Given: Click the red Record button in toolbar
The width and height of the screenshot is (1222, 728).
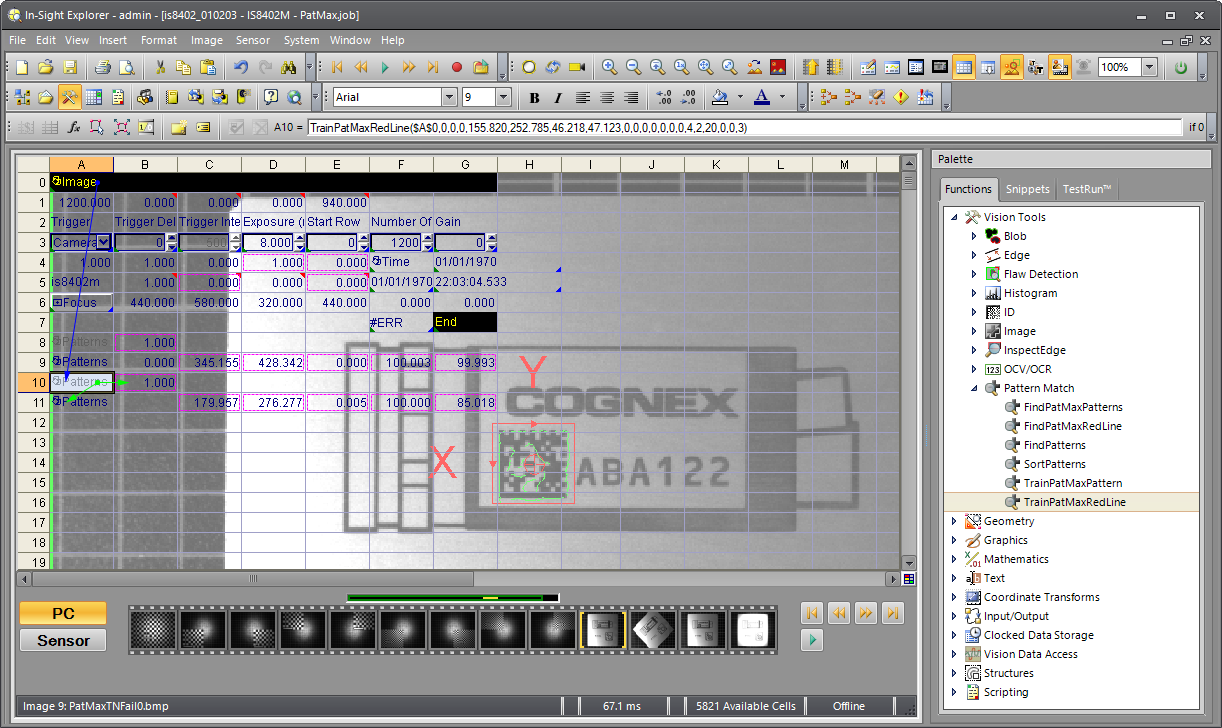Looking at the screenshot, I should 457,68.
